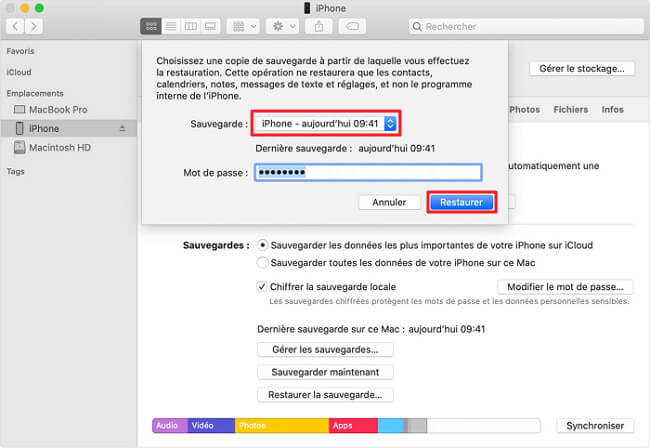This screenshot has height=448, width=650.
Task: Go back with the left arrow button
Action: pos(17,26)
